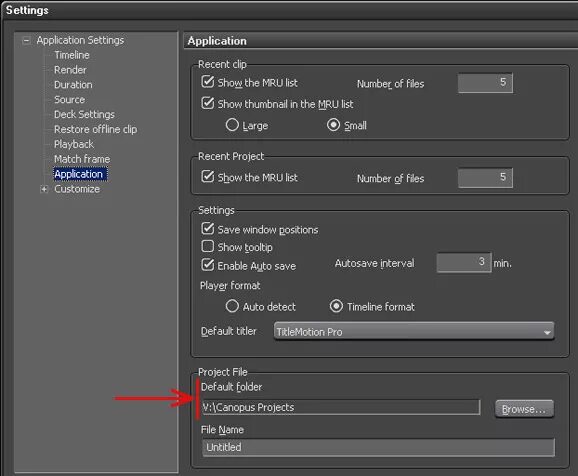Viewport: 578px width, 476px height.
Task: Open the Render settings page
Action: (70, 70)
